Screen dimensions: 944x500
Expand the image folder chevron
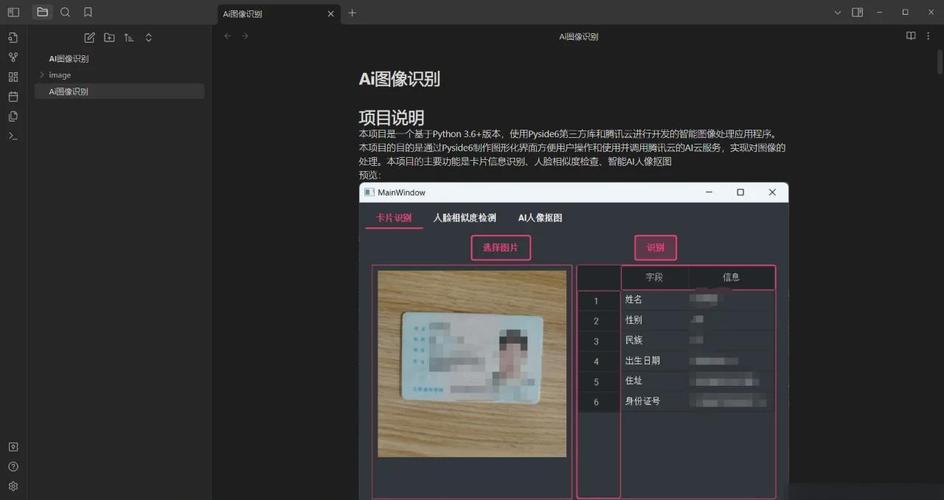point(42,75)
